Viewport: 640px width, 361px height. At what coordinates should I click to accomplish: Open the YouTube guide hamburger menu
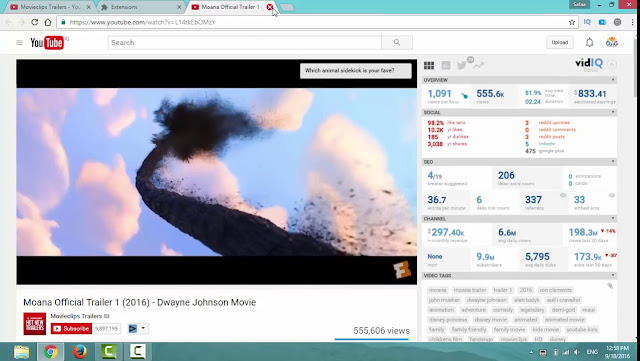[19, 42]
